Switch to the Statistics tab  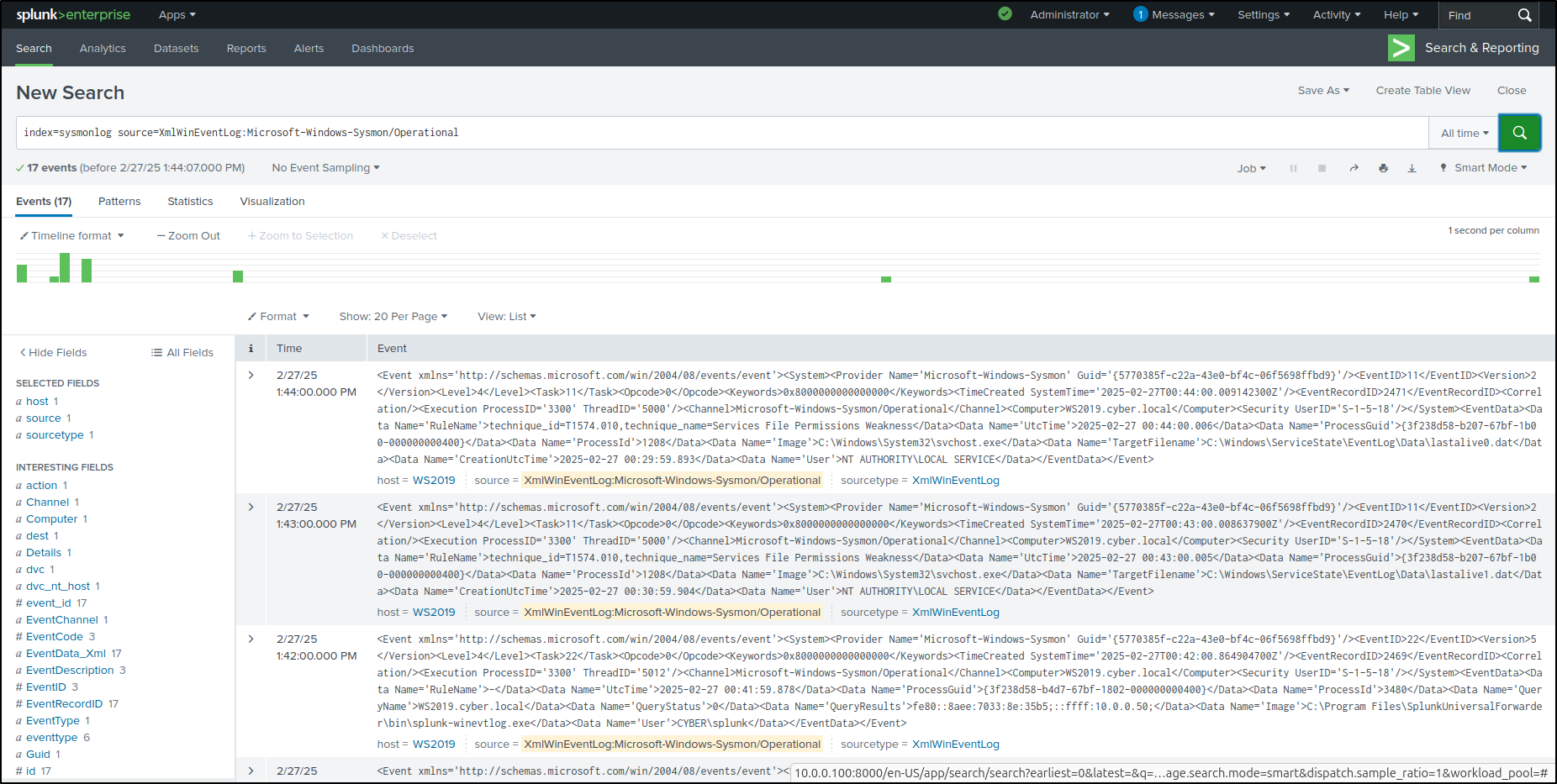click(190, 201)
